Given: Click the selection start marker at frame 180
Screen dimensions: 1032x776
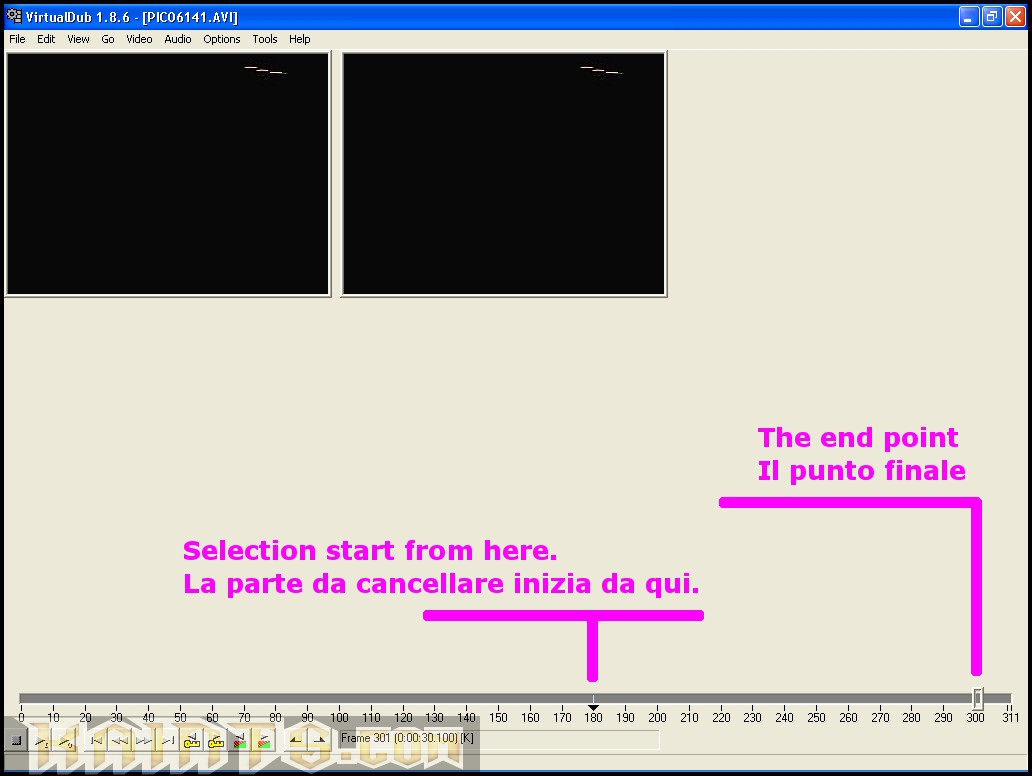Looking at the screenshot, I should 593,708.
